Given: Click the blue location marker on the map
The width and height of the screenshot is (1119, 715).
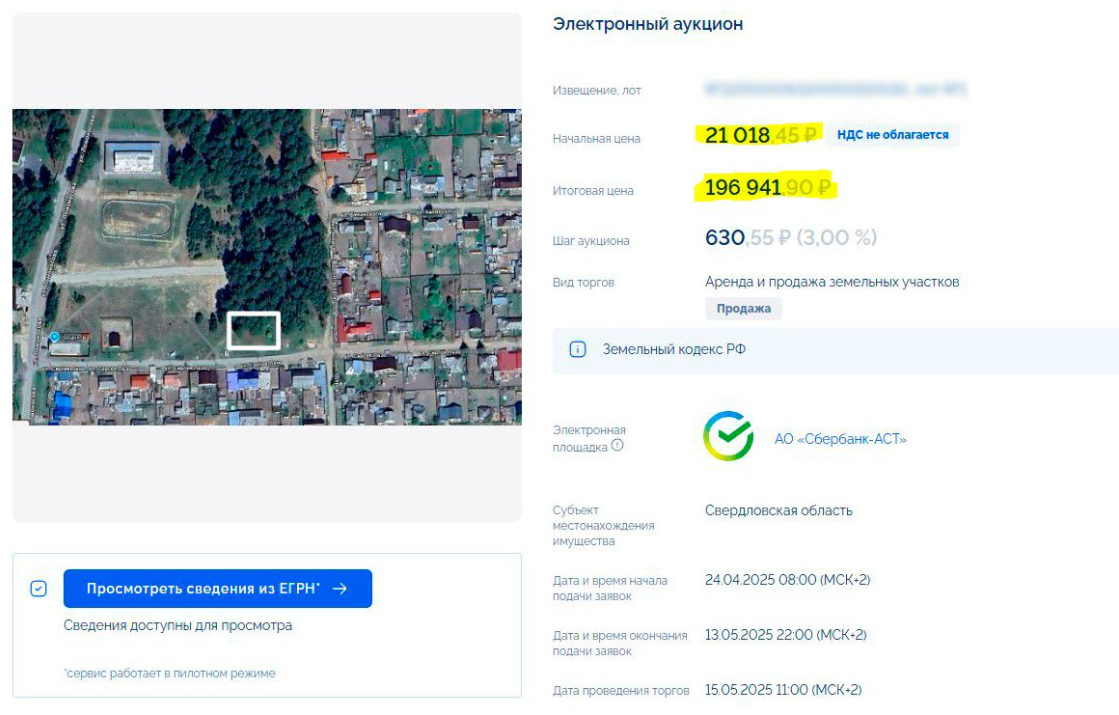Looking at the screenshot, I should click(x=54, y=337).
